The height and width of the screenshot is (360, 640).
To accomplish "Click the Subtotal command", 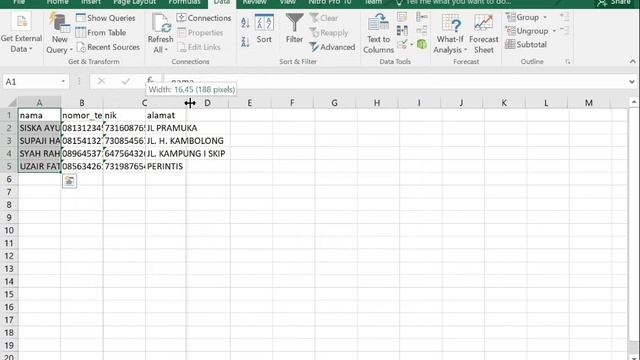I will coord(526,44).
